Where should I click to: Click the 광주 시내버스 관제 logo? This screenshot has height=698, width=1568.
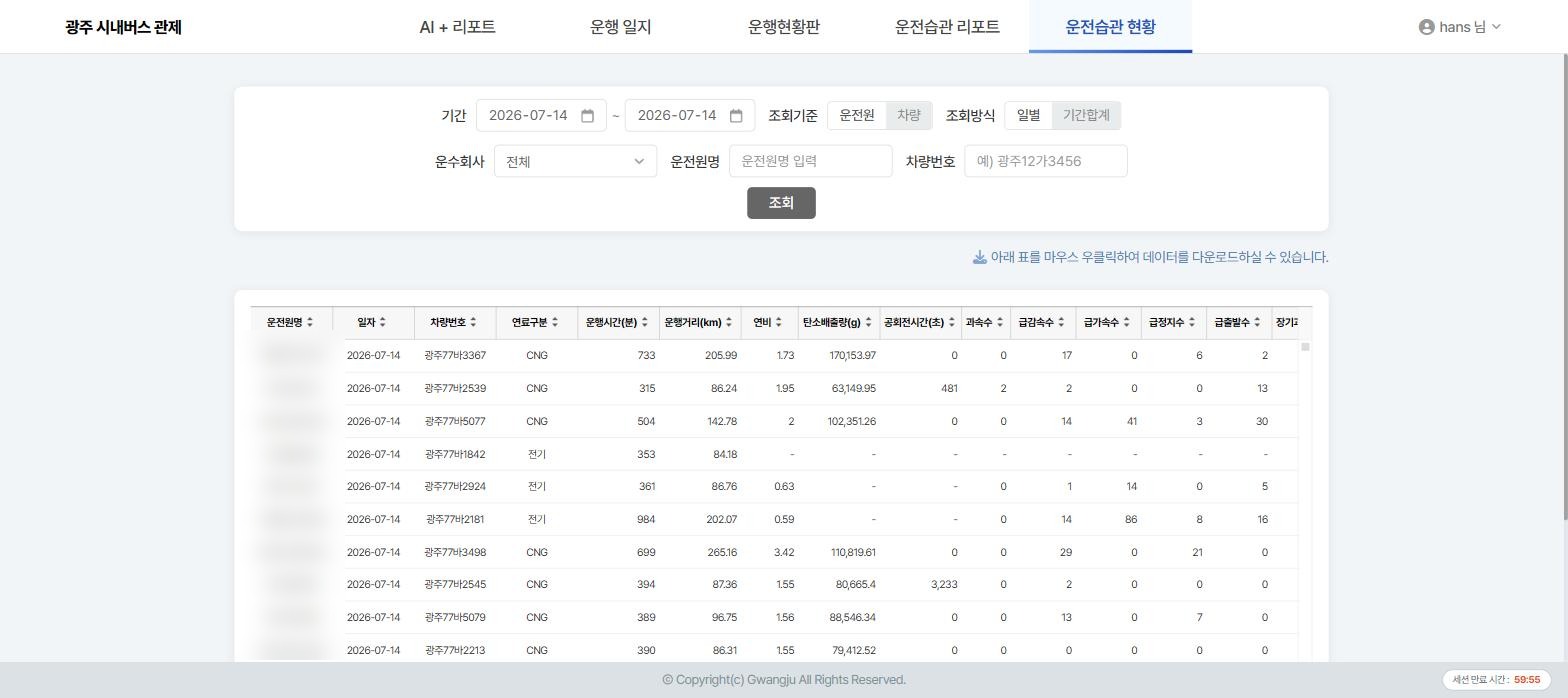point(123,27)
